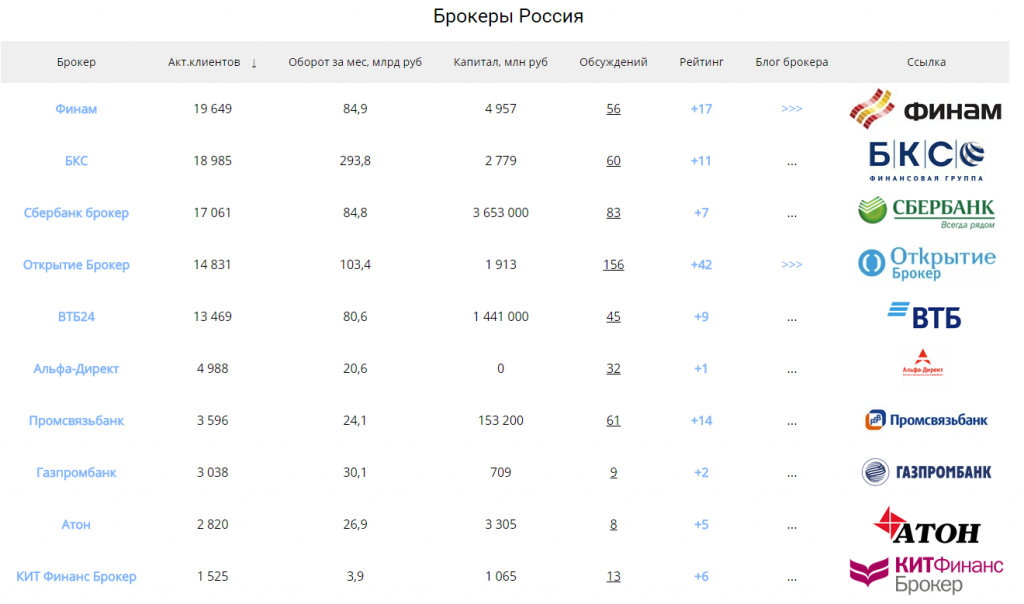
Task: Open the Открытие Брокер logo link
Action: 927,264
